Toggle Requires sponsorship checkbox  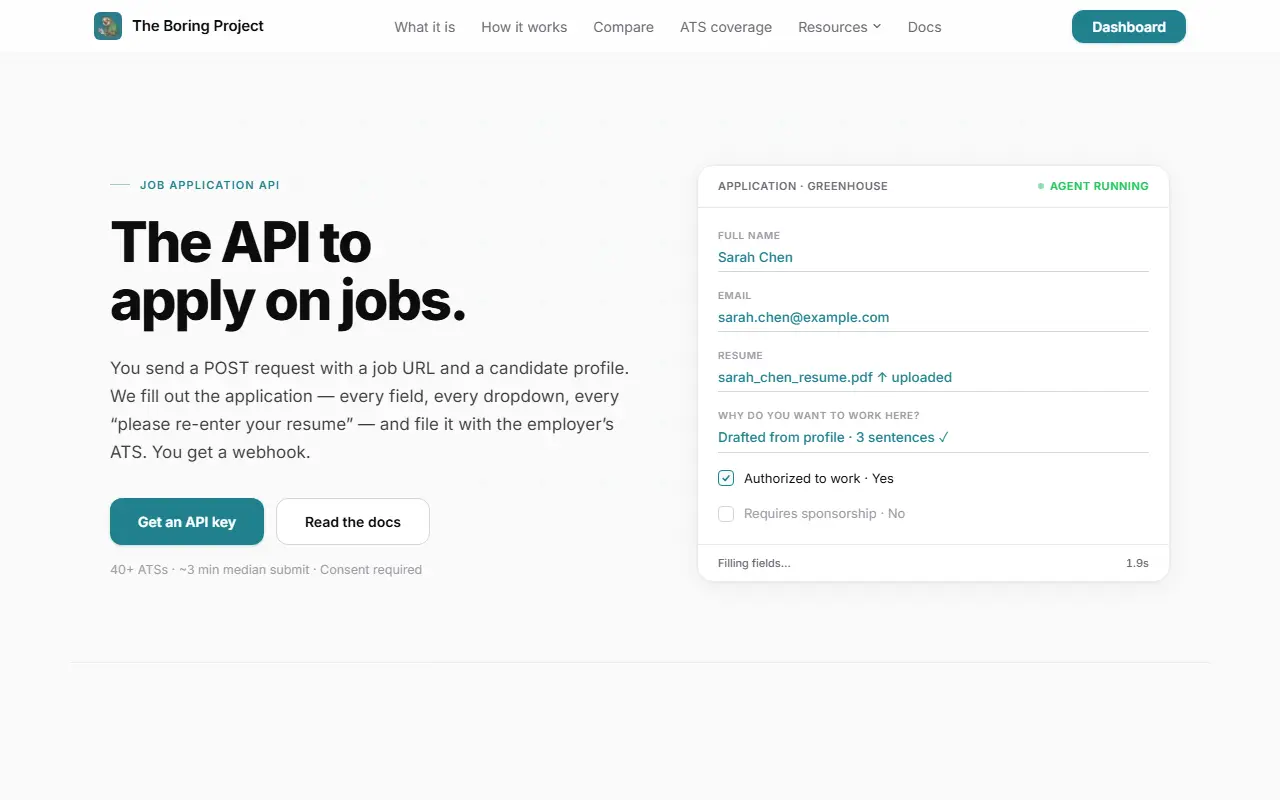[x=726, y=513]
